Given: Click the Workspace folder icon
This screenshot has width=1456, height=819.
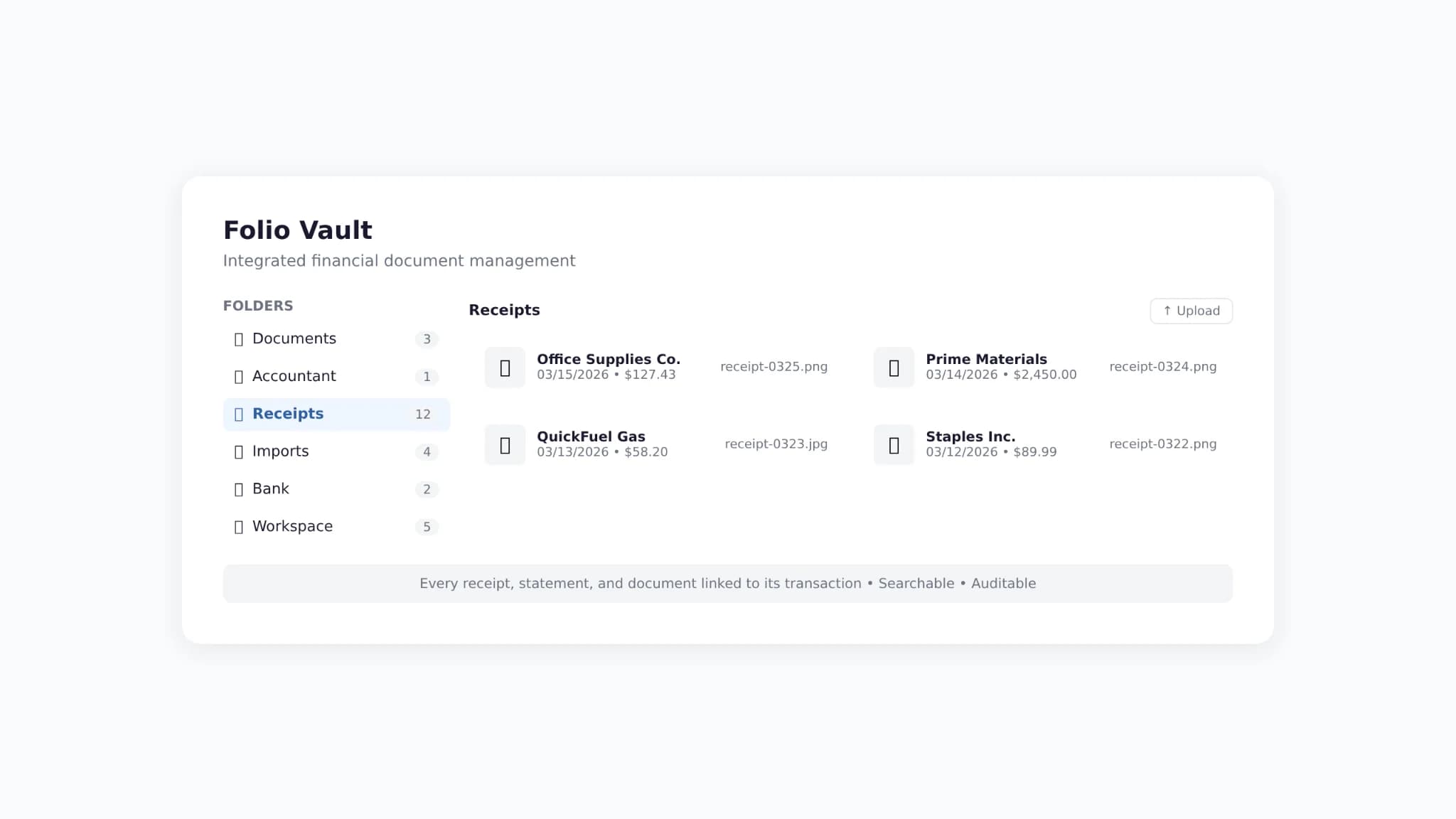Looking at the screenshot, I should pyautogui.click(x=239, y=527).
